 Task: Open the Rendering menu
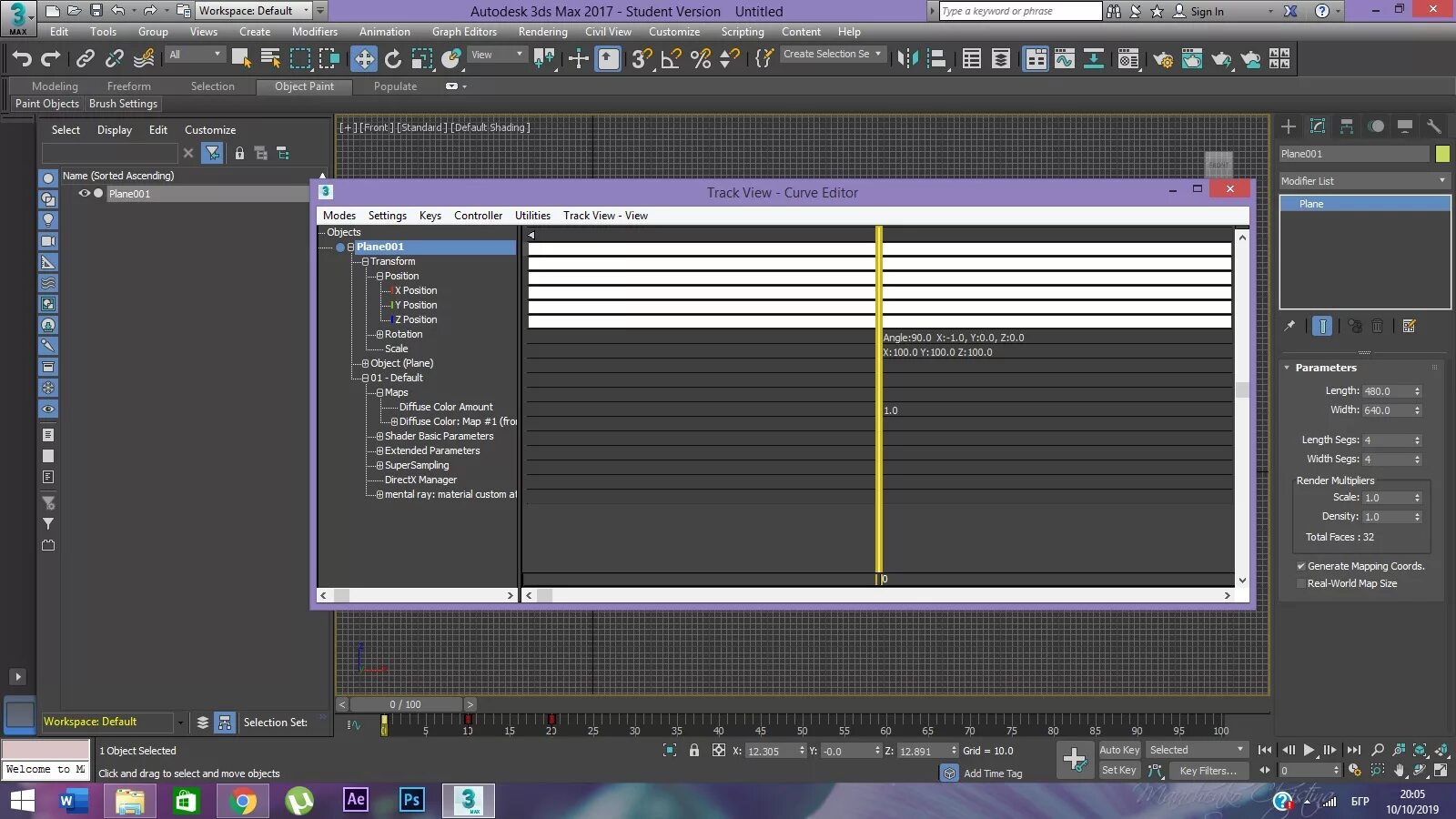pyautogui.click(x=542, y=32)
